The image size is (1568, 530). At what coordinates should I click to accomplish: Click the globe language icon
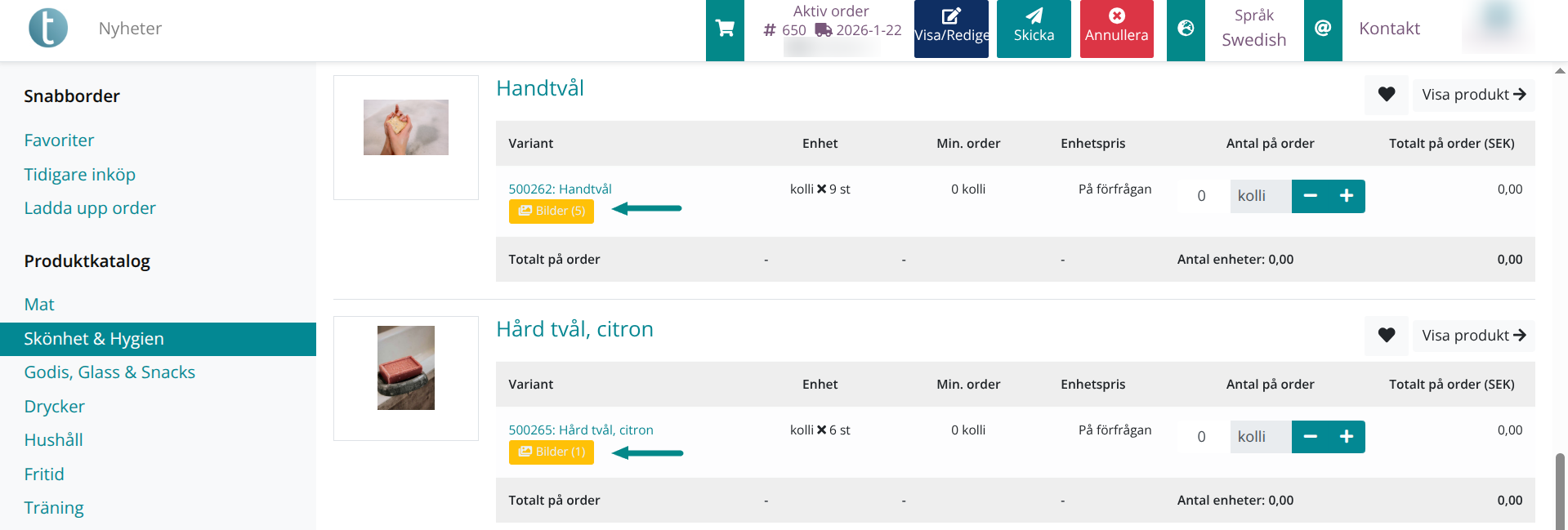[1186, 29]
